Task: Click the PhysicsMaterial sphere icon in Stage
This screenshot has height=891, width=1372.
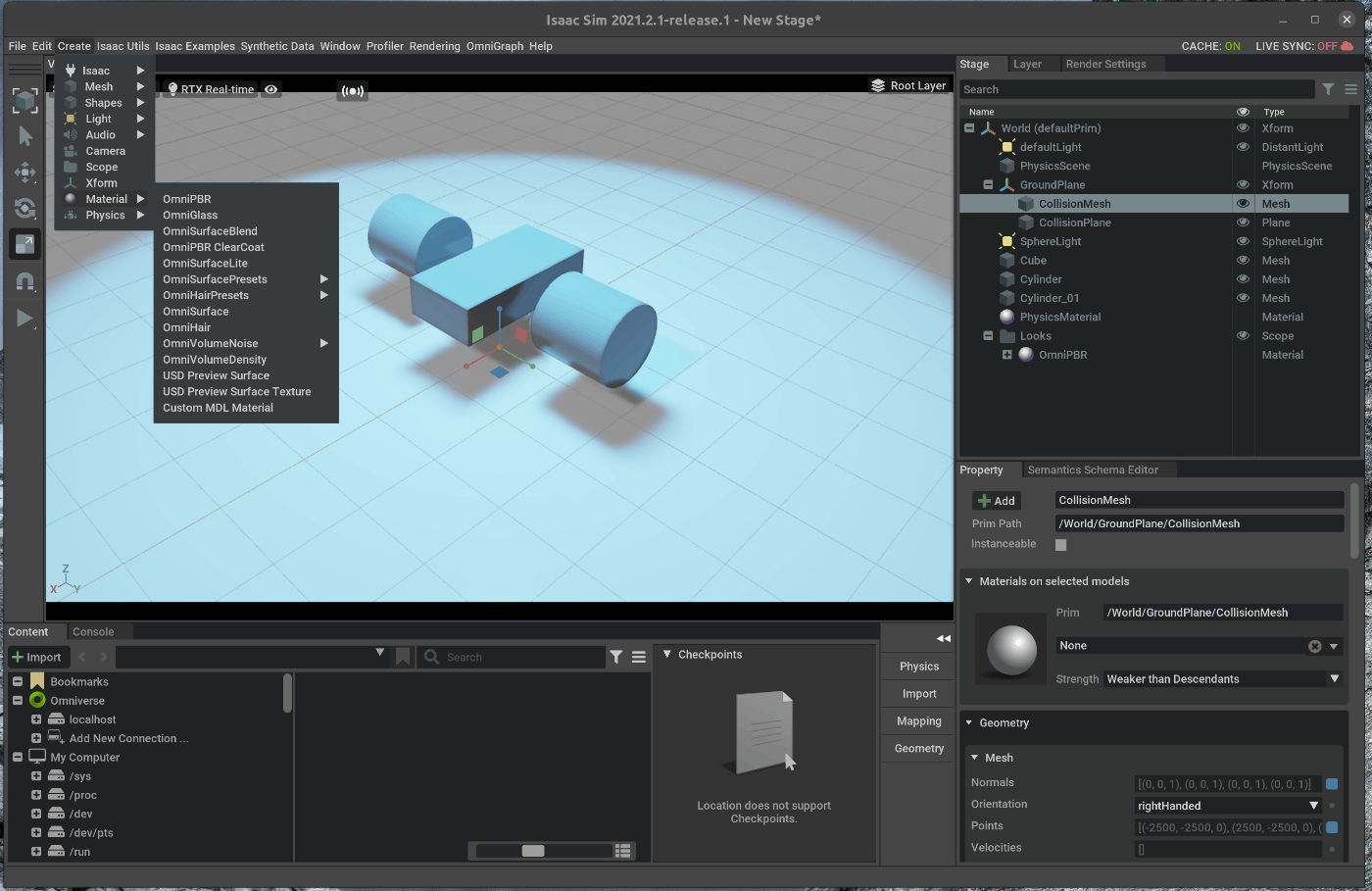Action: coord(1006,317)
